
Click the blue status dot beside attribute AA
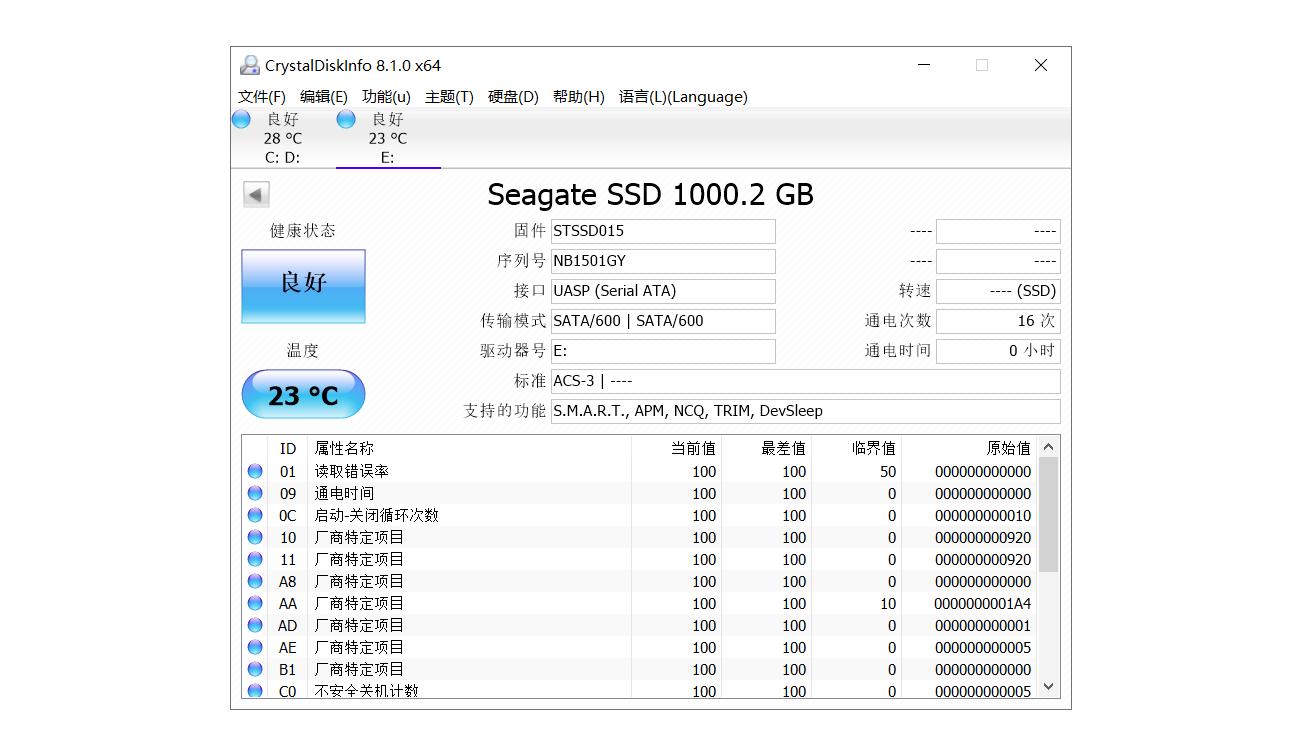pos(255,603)
